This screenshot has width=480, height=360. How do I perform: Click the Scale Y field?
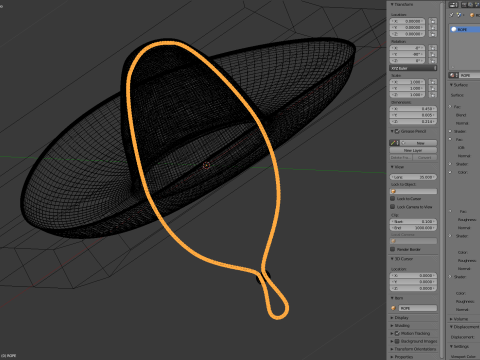pos(408,88)
